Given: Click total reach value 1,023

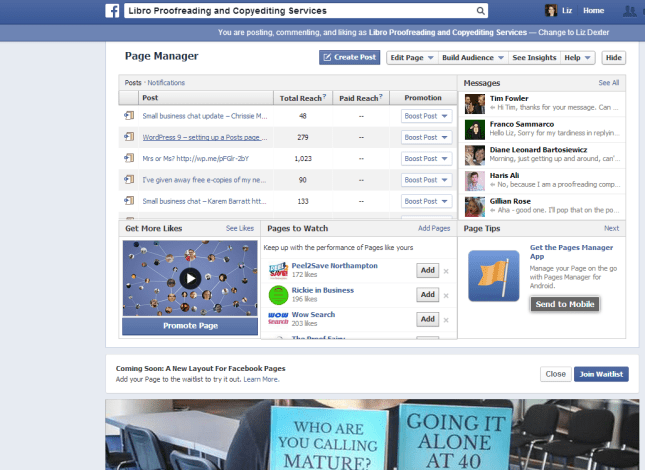Looking at the screenshot, I should point(303,158).
